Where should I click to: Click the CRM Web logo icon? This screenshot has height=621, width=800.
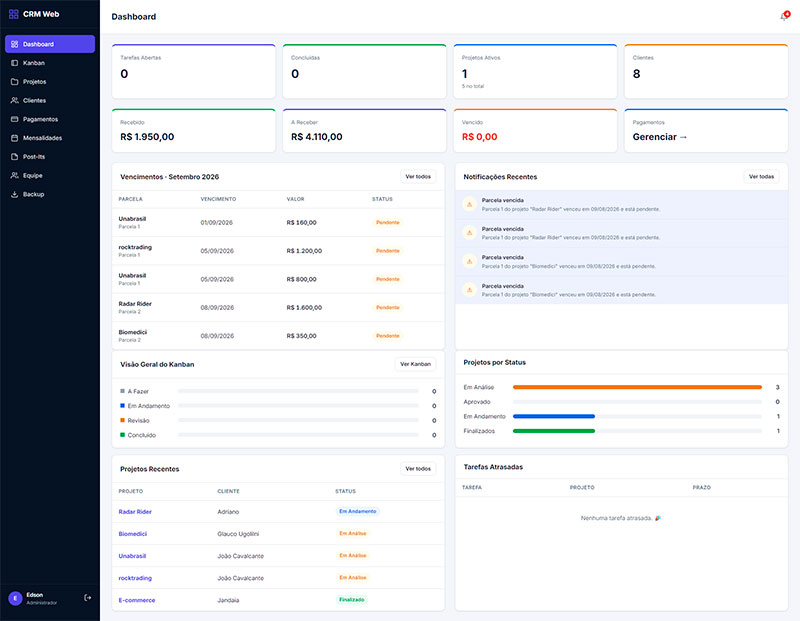[14, 14]
